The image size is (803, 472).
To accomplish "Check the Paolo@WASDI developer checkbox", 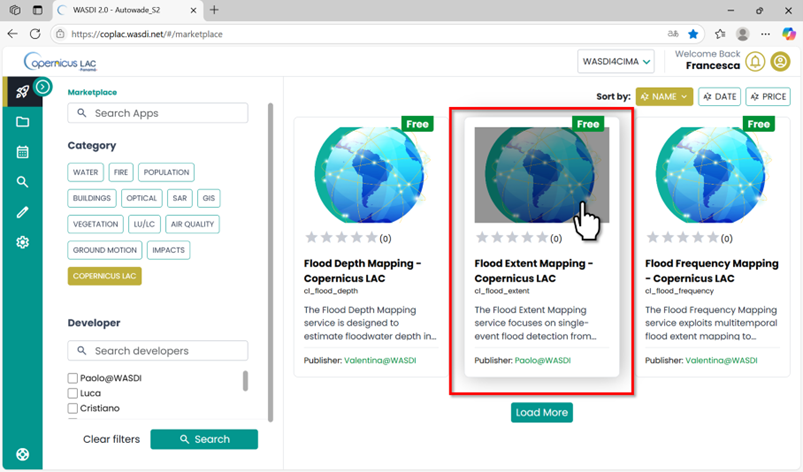I will coord(73,378).
